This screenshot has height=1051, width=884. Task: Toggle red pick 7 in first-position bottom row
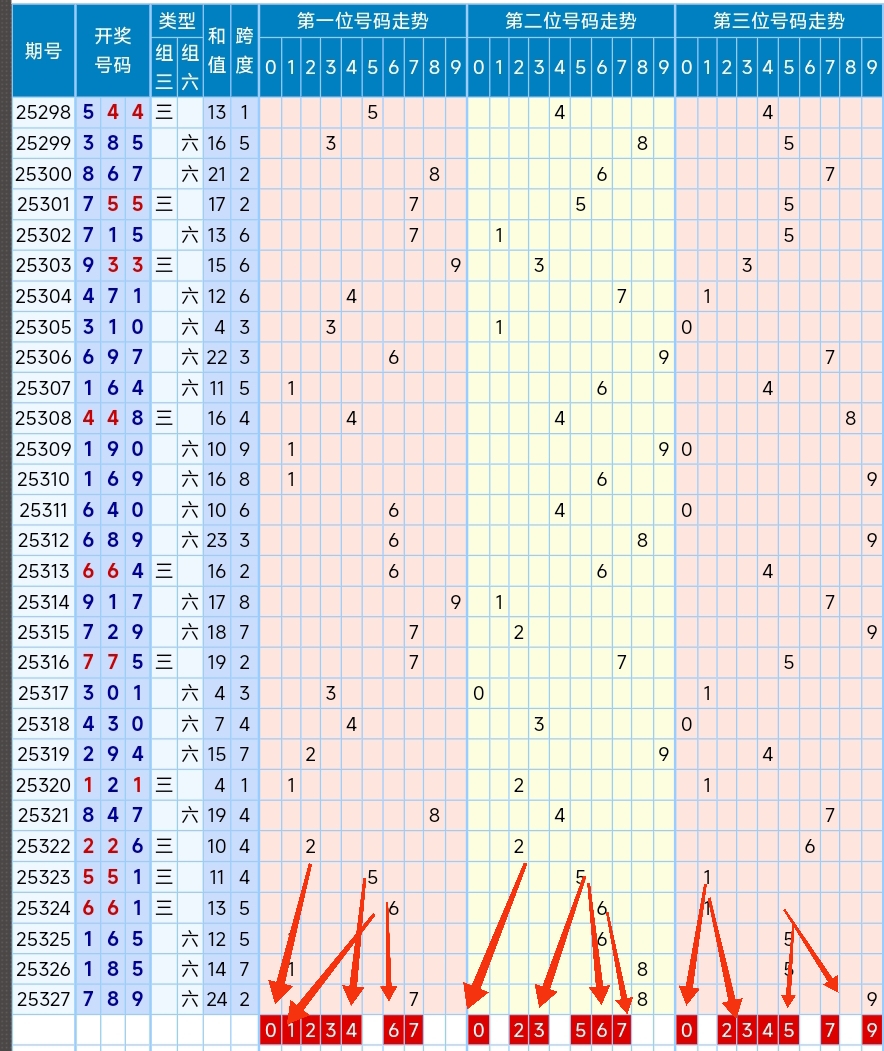tap(414, 1030)
